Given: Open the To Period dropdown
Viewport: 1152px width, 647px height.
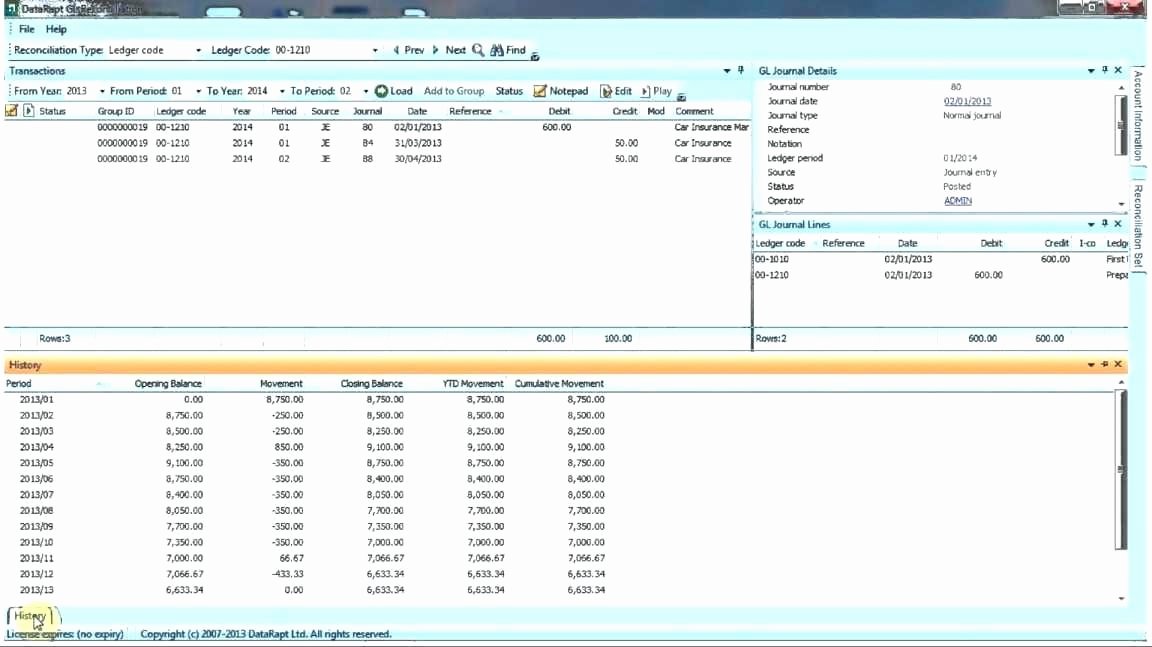Looking at the screenshot, I should click(x=365, y=92).
